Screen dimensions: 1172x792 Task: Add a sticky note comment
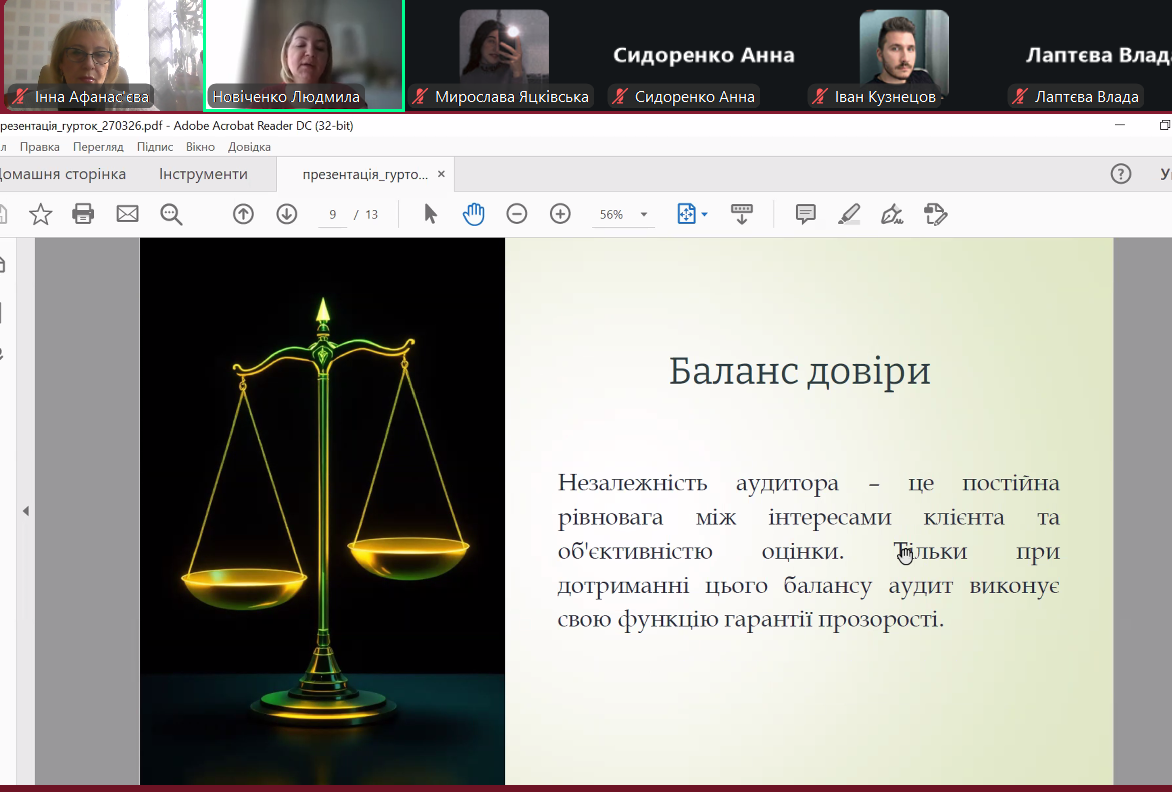click(805, 214)
